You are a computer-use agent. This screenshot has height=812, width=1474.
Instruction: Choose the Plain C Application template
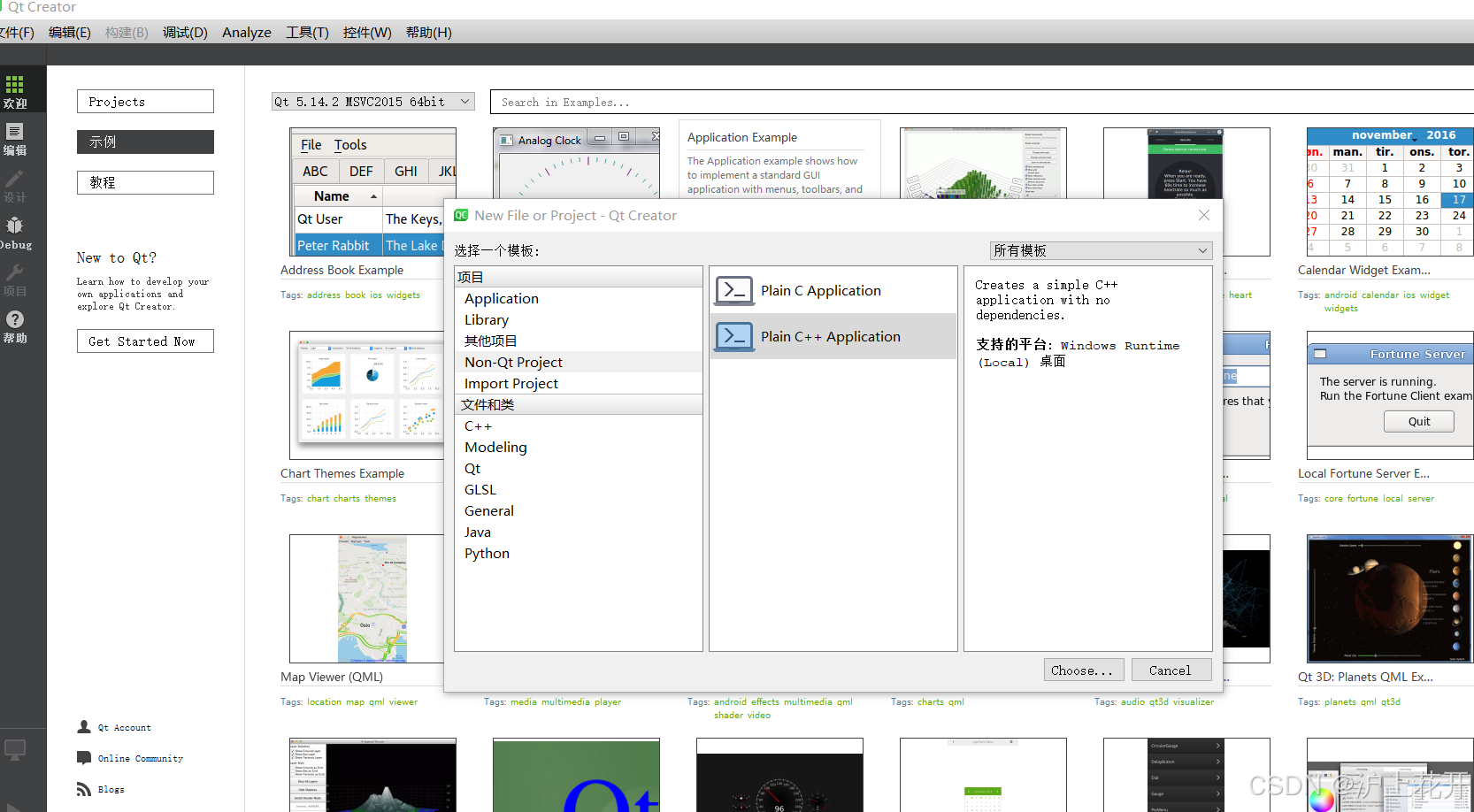point(833,290)
